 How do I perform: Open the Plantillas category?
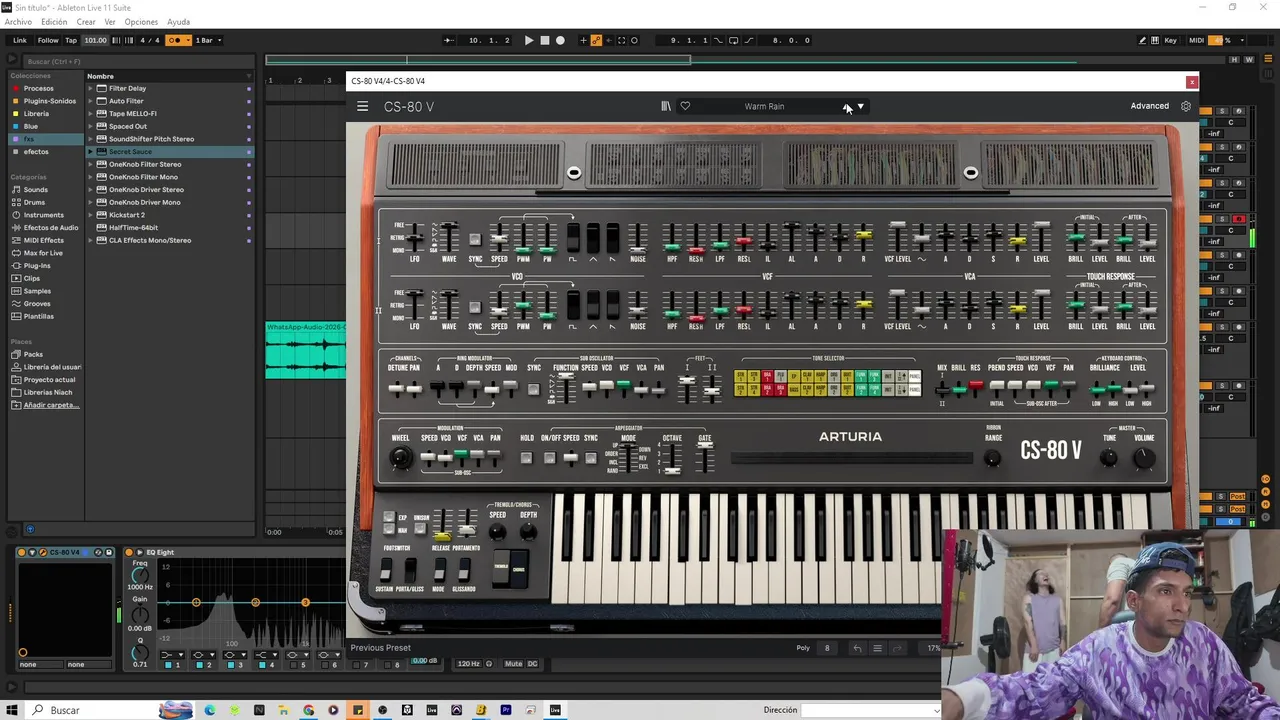point(38,316)
